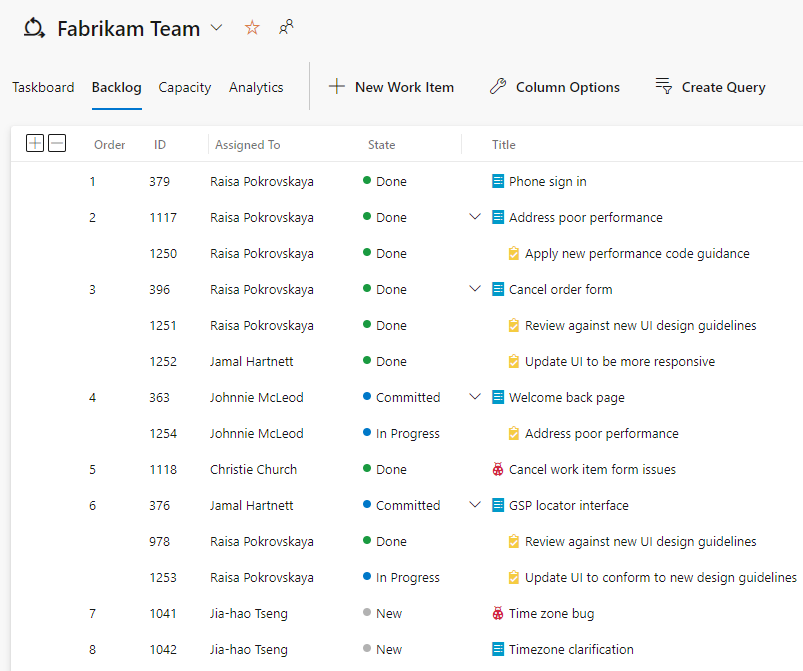Open Update UI to be more responsive
The image size is (803, 671).
[620, 362]
